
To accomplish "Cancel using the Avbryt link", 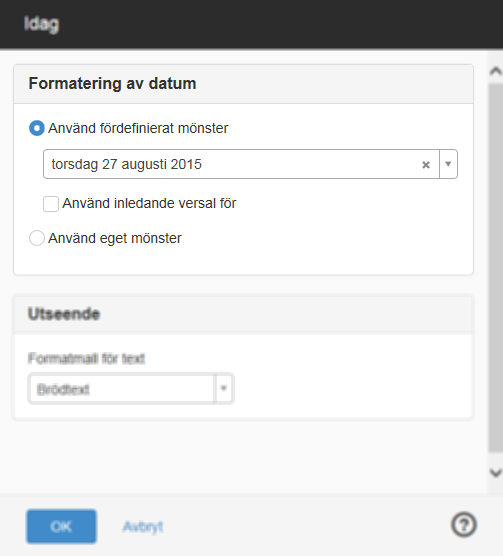I will pos(143,527).
